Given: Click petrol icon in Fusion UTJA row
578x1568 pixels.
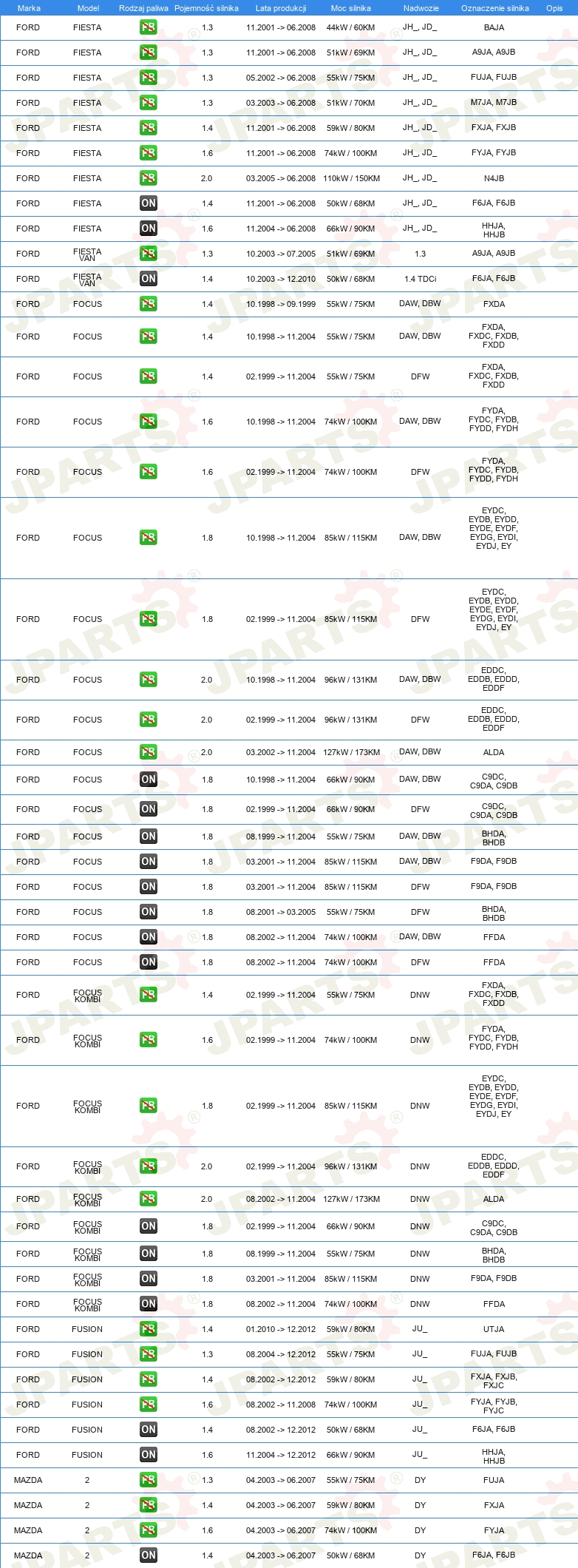Looking at the screenshot, I should coord(148,1329).
